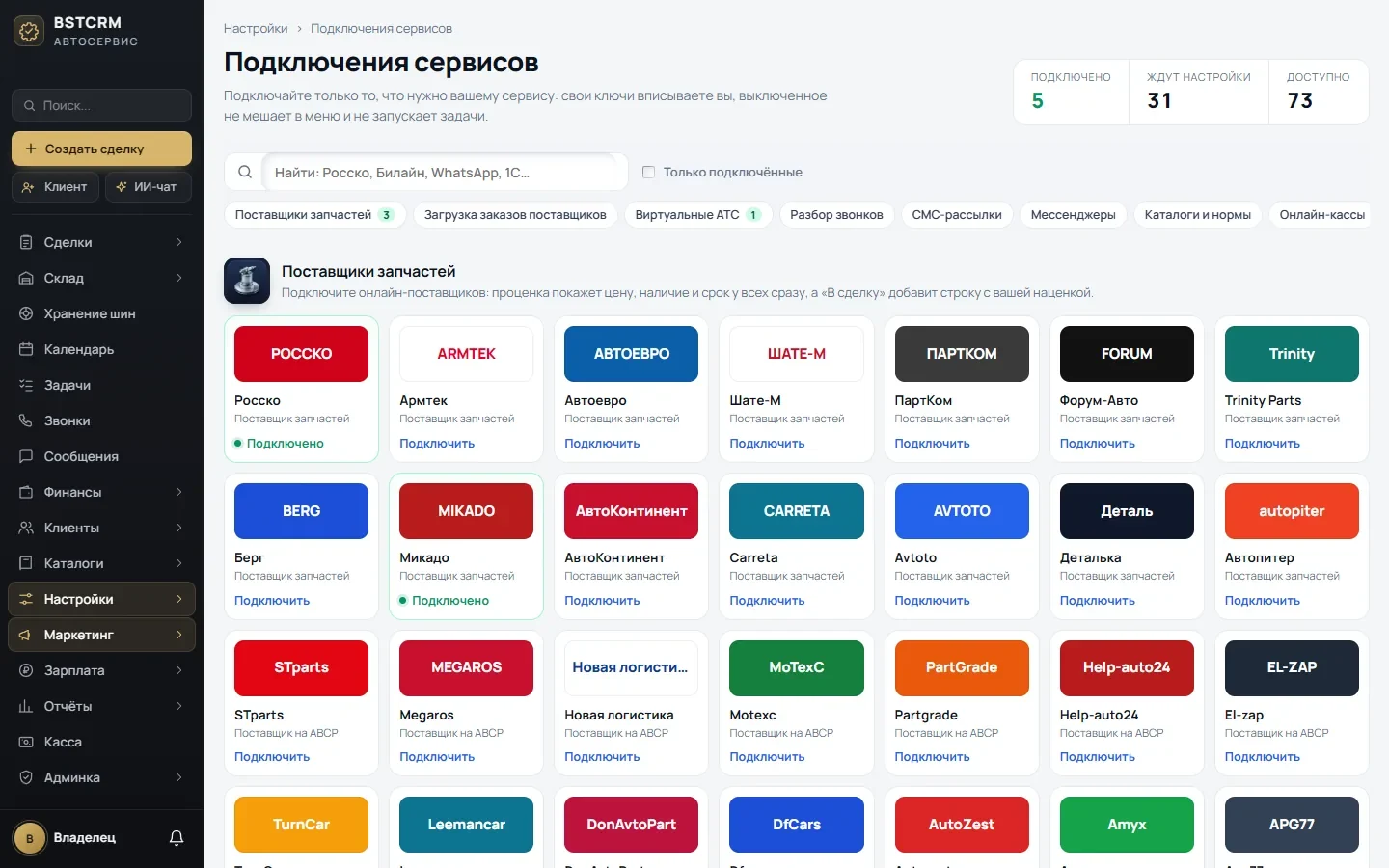The height and width of the screenshot is (868, 1389).
Task: Click the Админка shield icon
Action: pos(26,777)
